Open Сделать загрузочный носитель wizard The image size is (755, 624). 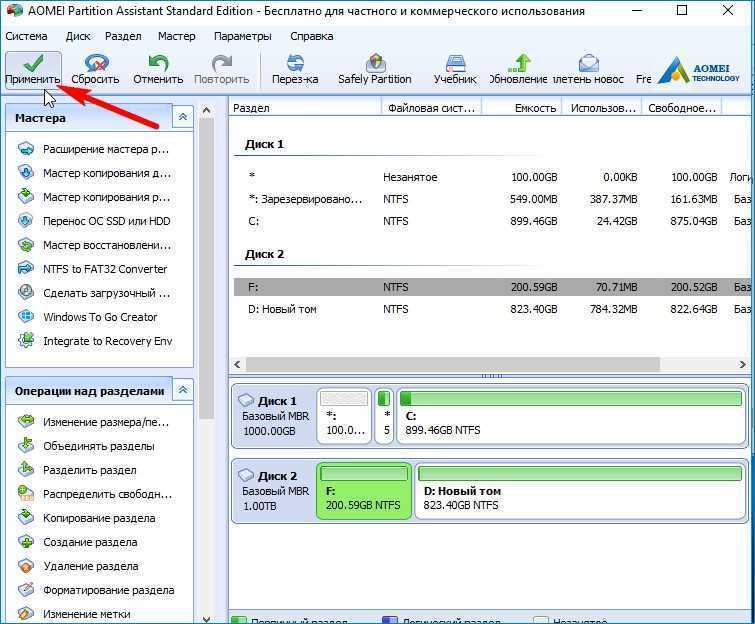pyautogui.click(x=93, y=293)
